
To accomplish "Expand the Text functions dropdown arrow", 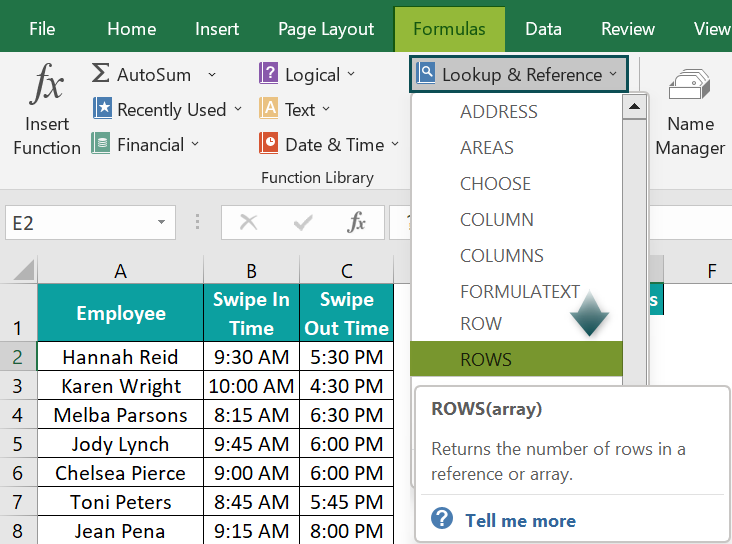I will coord(326,109).
